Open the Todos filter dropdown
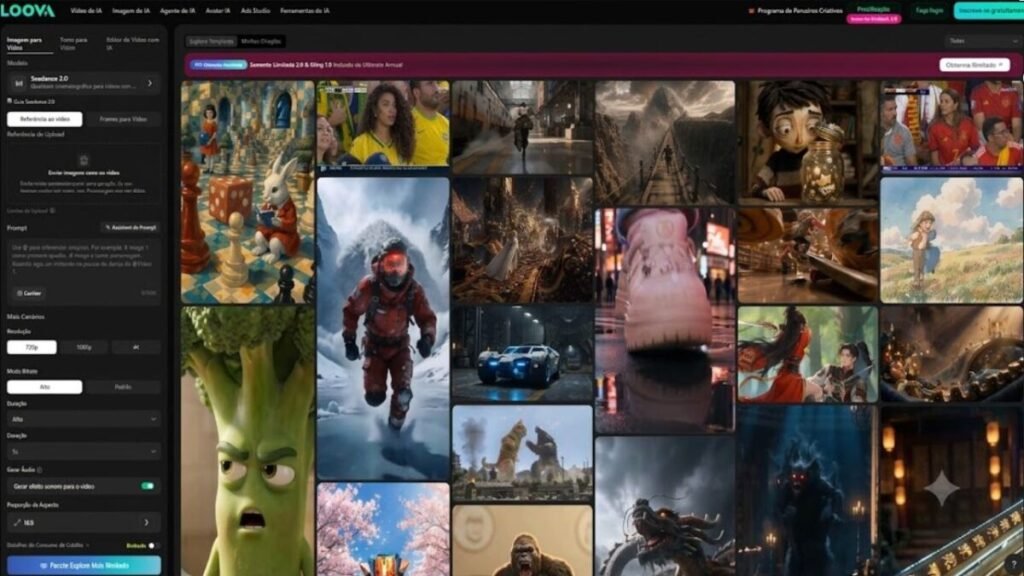 (x=983, y=41)
